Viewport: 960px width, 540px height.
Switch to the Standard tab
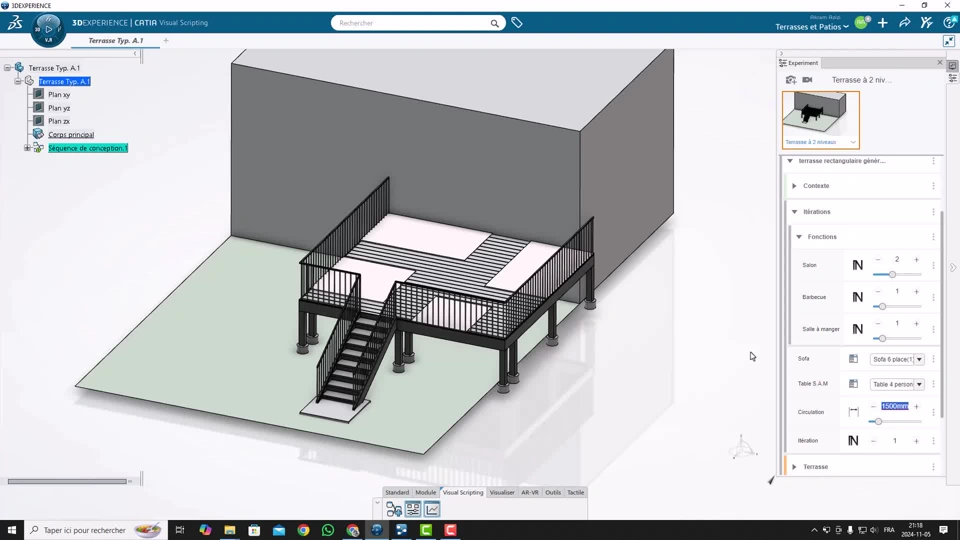(x=397, y=492)
